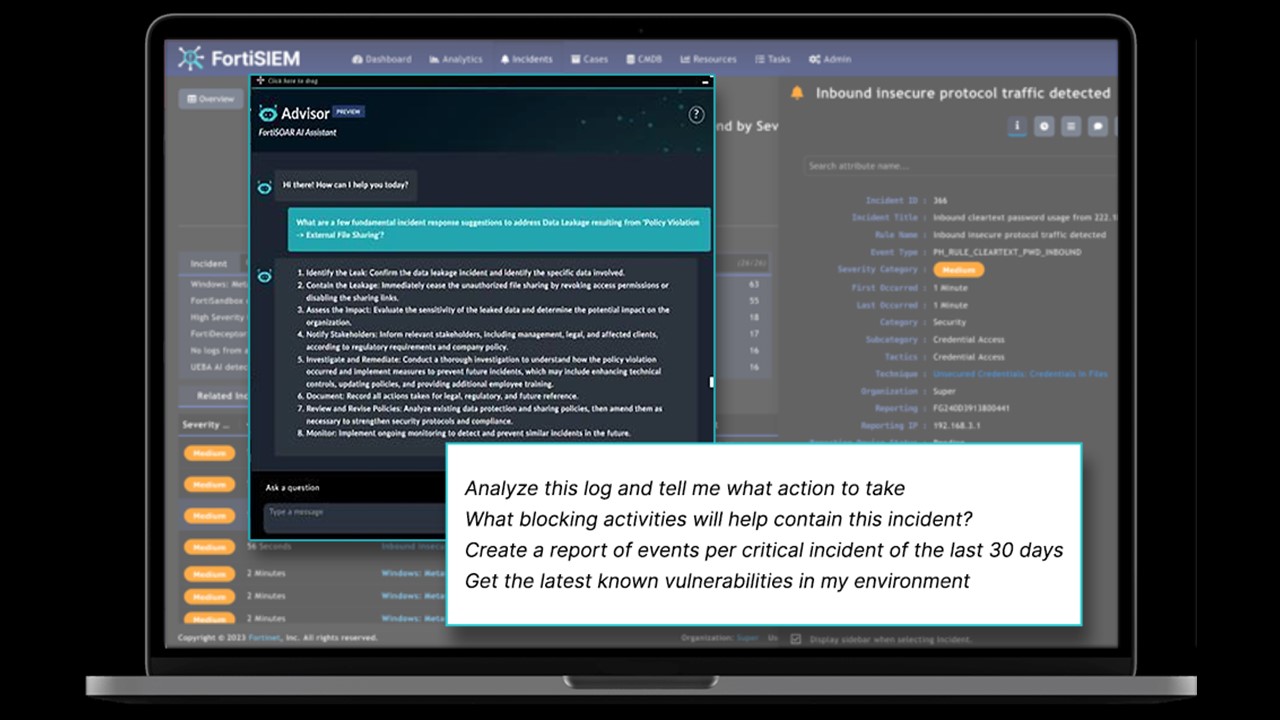Click the 'Hi there! How can I help you today?' message

point(345,185)
